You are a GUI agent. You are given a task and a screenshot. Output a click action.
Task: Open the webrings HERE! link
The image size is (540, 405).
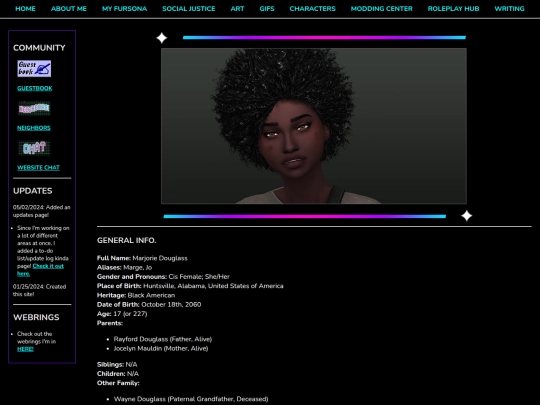coord(25,349)
